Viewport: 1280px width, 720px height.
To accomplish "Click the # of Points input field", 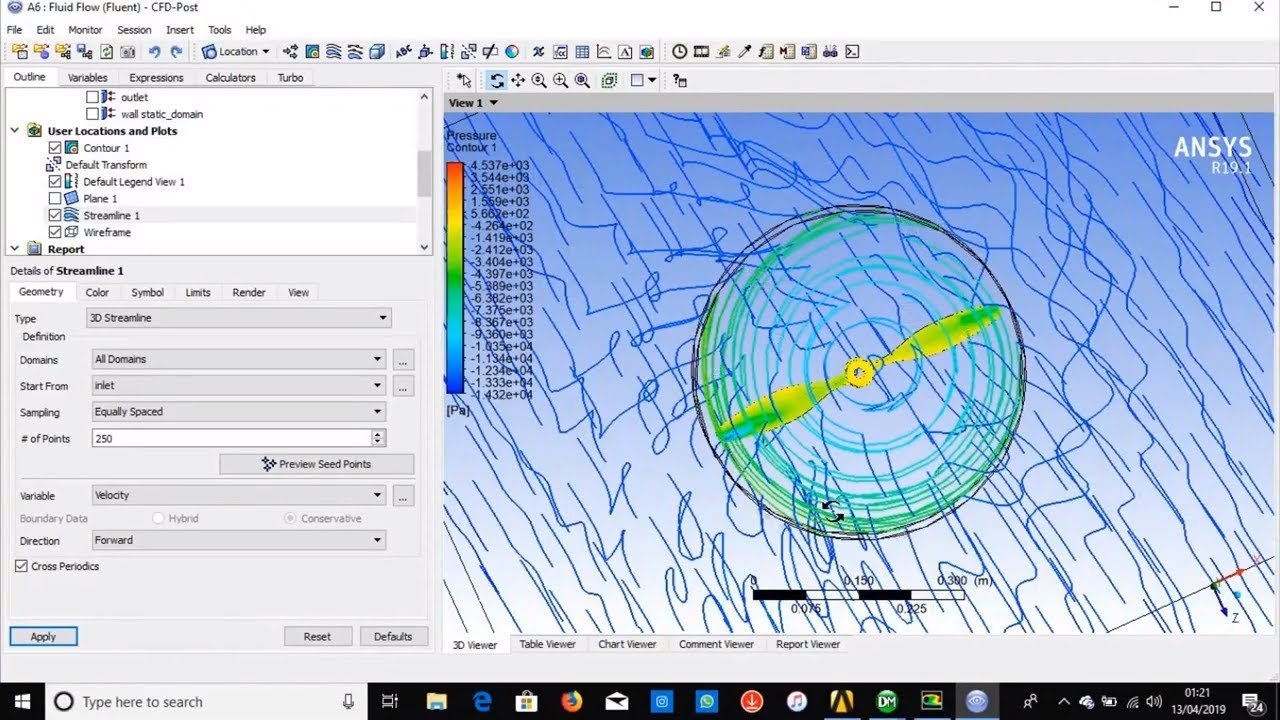I will point(231,438).
